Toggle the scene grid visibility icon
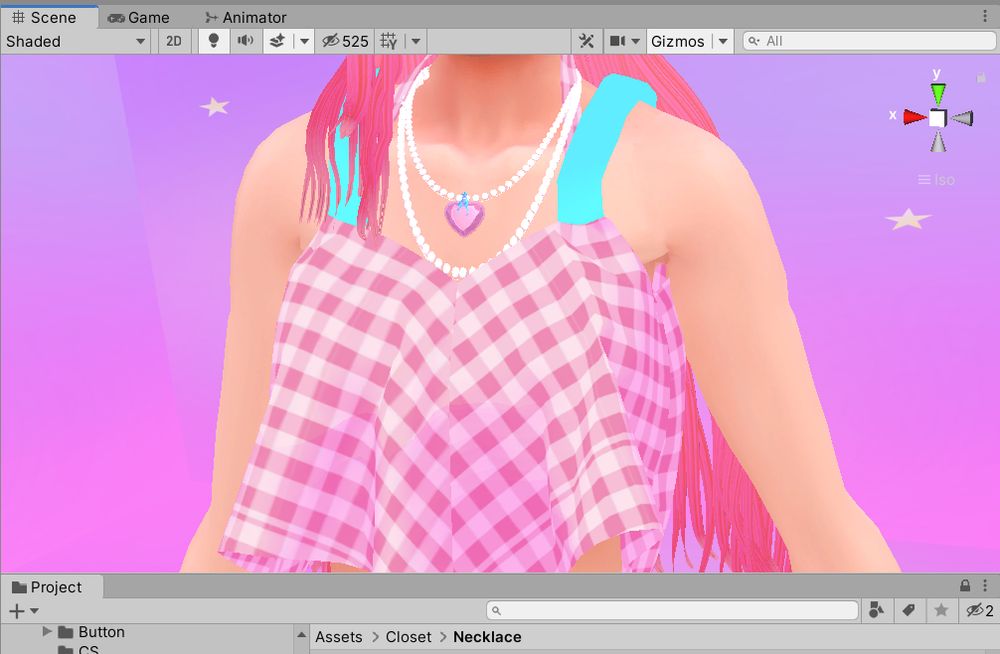The width and height of the screenshot is (1000, 654). click(389, 41)
